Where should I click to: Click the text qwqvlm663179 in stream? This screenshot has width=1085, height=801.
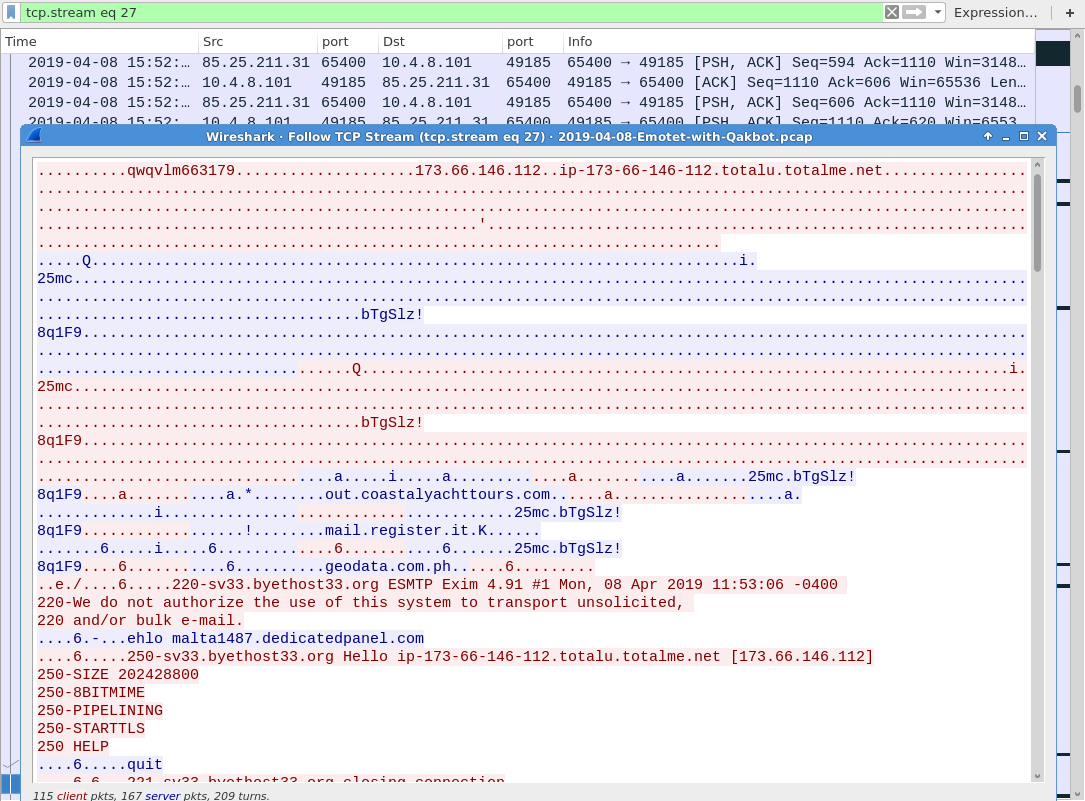click(181, 170)
